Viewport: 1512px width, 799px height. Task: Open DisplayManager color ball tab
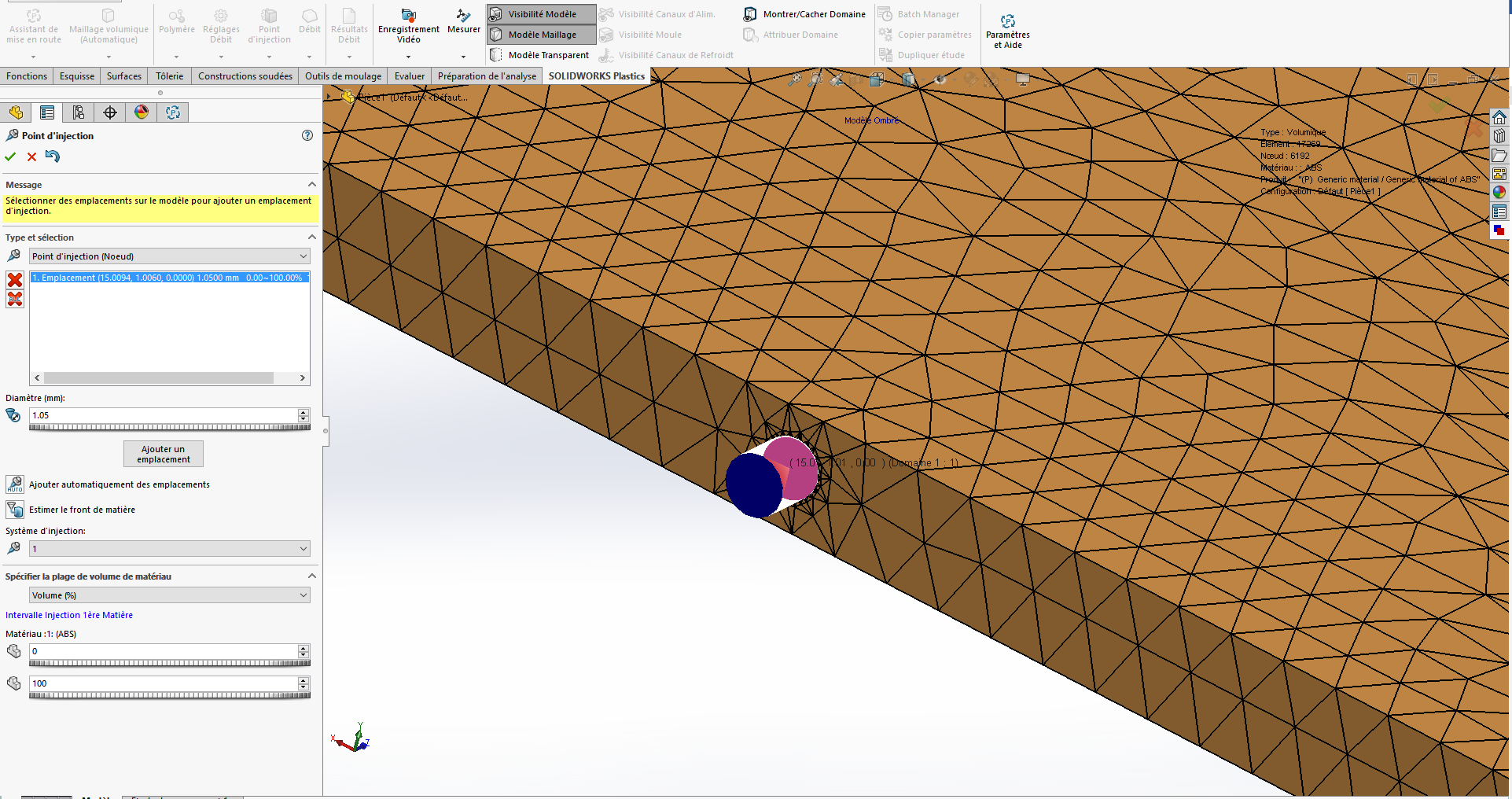(142, 112)
